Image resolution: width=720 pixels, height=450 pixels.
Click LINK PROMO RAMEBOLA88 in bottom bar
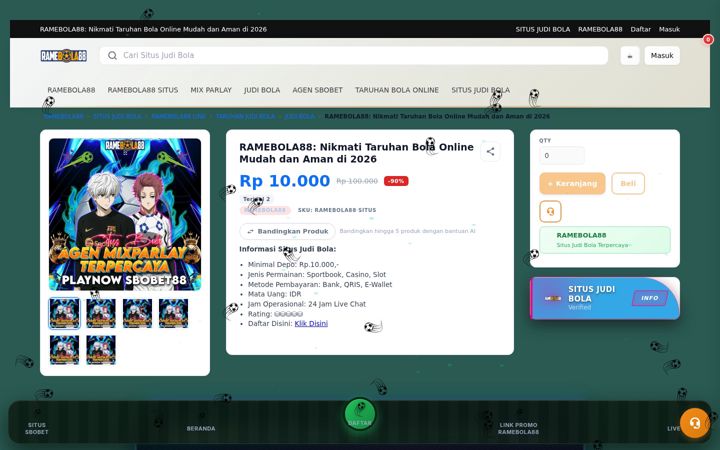pos(518,428)
